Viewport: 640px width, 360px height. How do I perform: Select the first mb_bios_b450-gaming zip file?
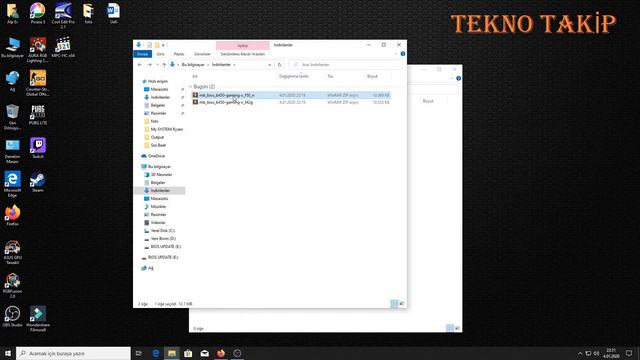(291, 95)
